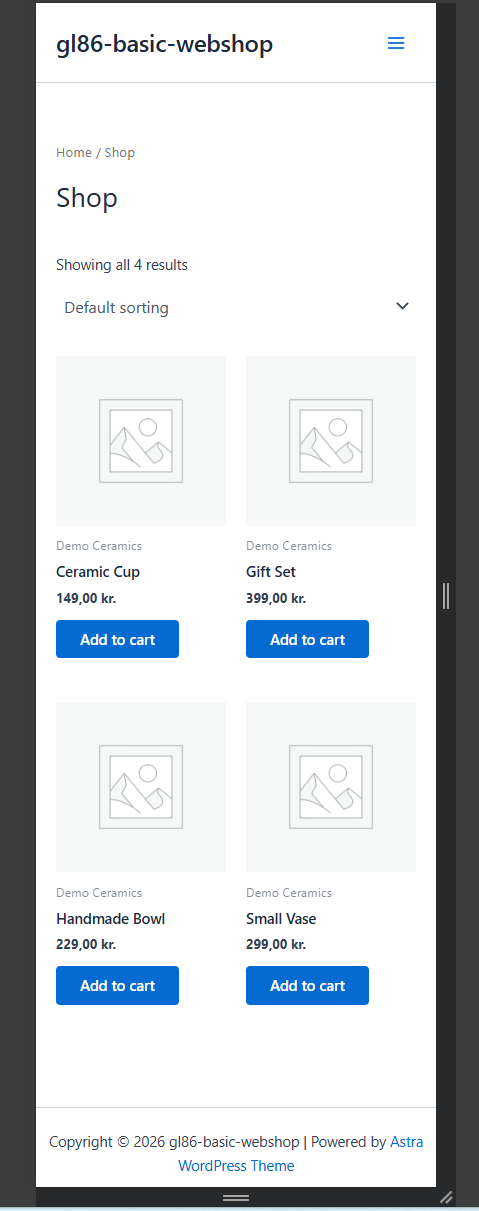
Task: Open the Small Vase product title
Action: tap(281, 918)
